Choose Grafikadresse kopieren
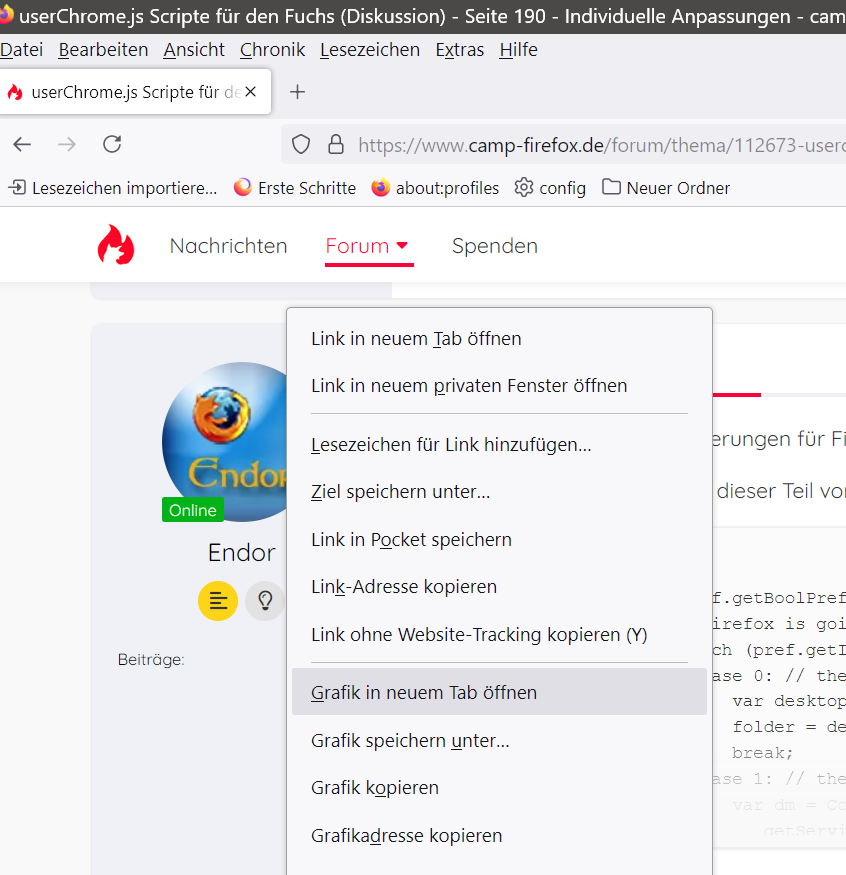The height and width of the screenshot is (875, 846). click(499, 835)
